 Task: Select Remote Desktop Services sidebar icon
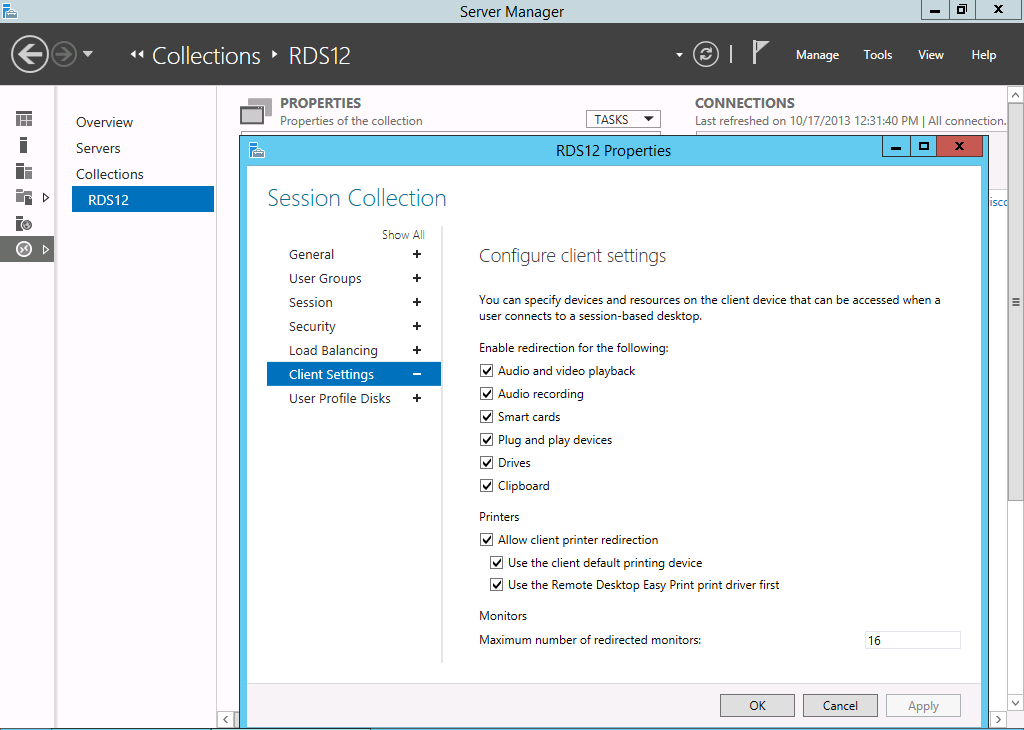(x=24, y=249)
